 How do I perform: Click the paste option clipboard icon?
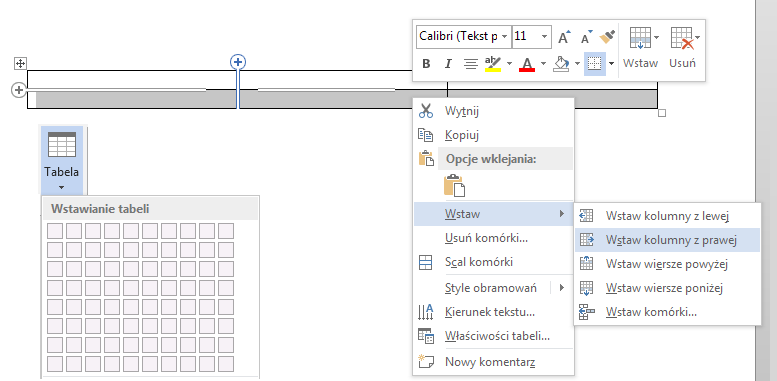pos(454,186)
